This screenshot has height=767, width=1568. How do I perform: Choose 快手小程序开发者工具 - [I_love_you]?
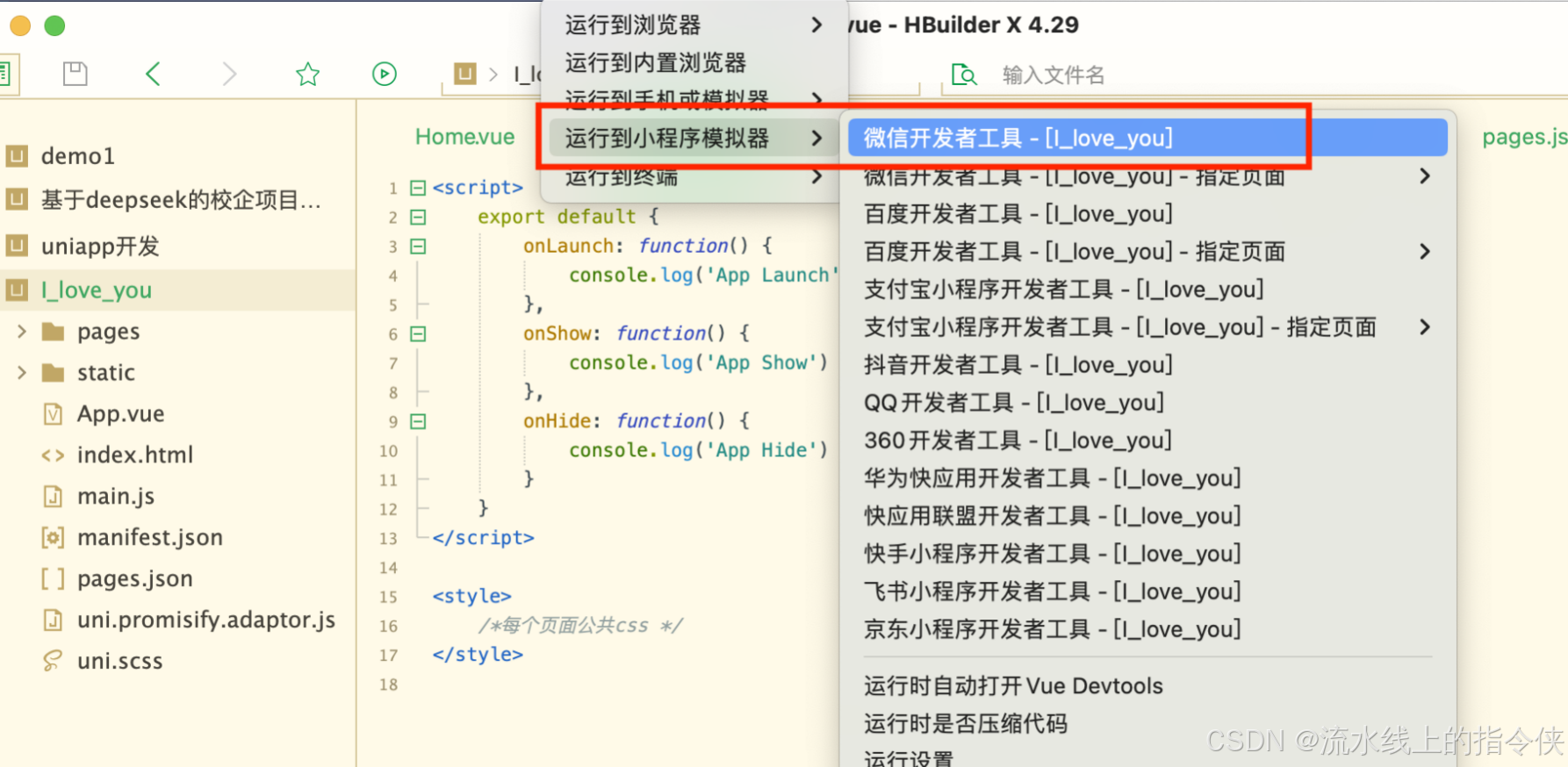pos(1147,554)
